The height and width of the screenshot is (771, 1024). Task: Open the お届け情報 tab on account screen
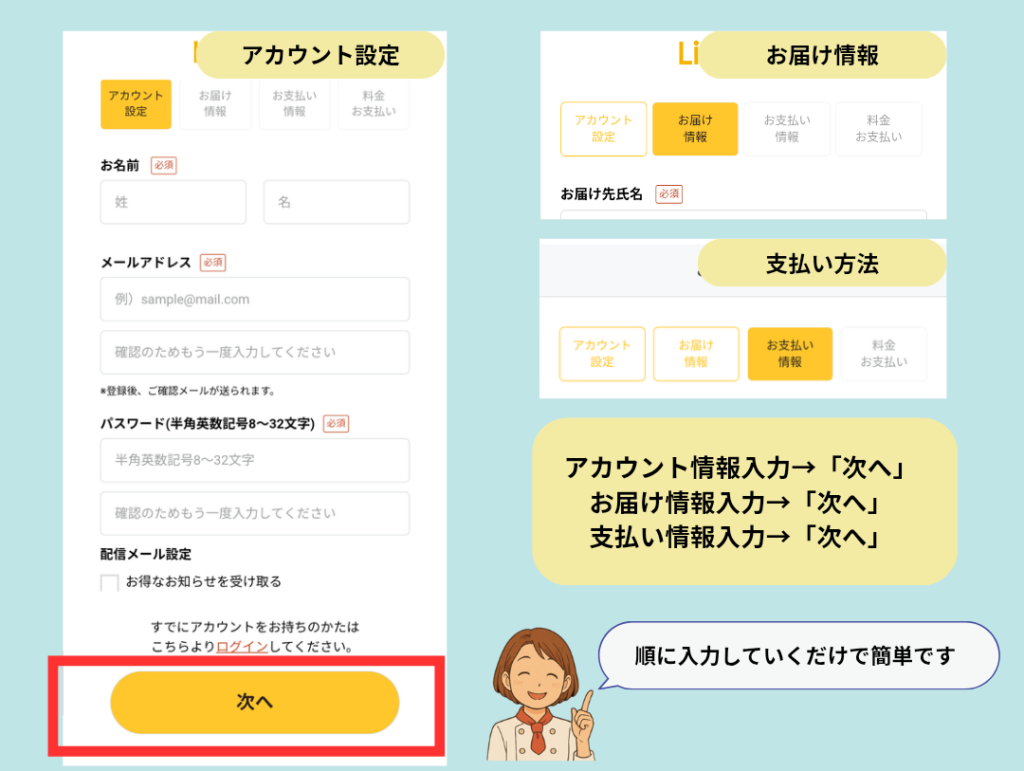[214, 104]
